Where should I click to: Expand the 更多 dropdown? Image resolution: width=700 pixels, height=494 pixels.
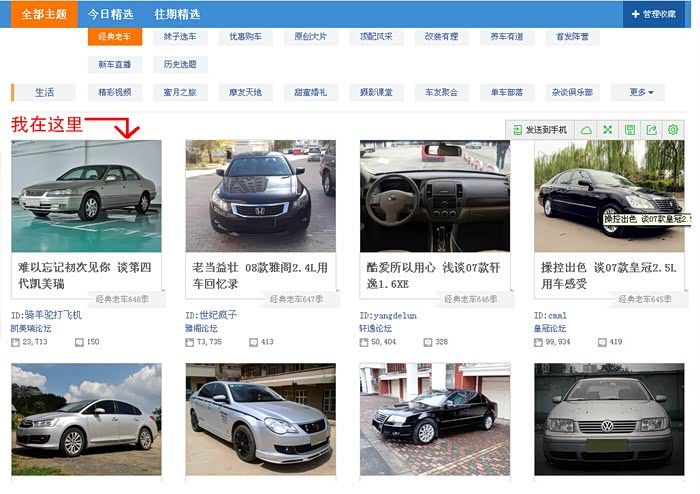click(638, 92)
